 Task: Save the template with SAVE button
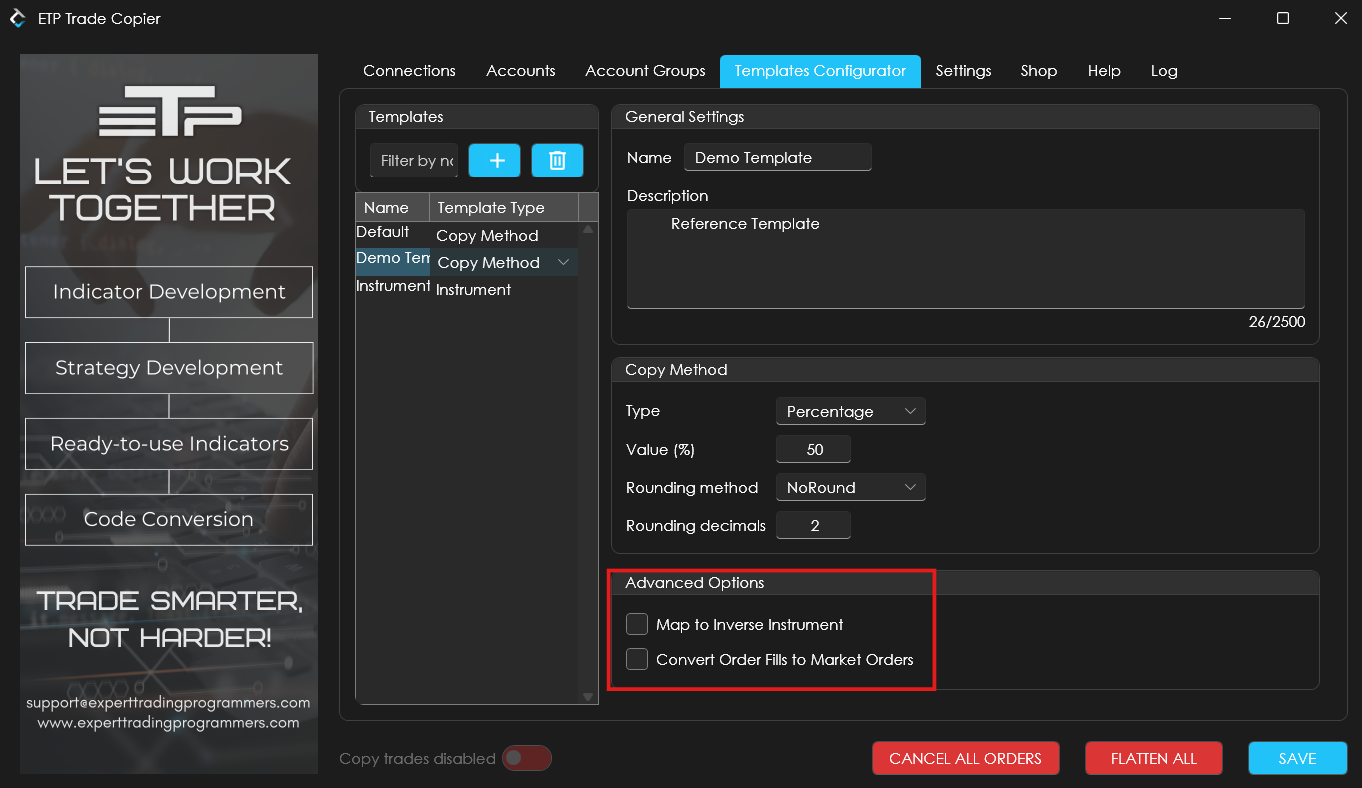[x=1297, y=758]
